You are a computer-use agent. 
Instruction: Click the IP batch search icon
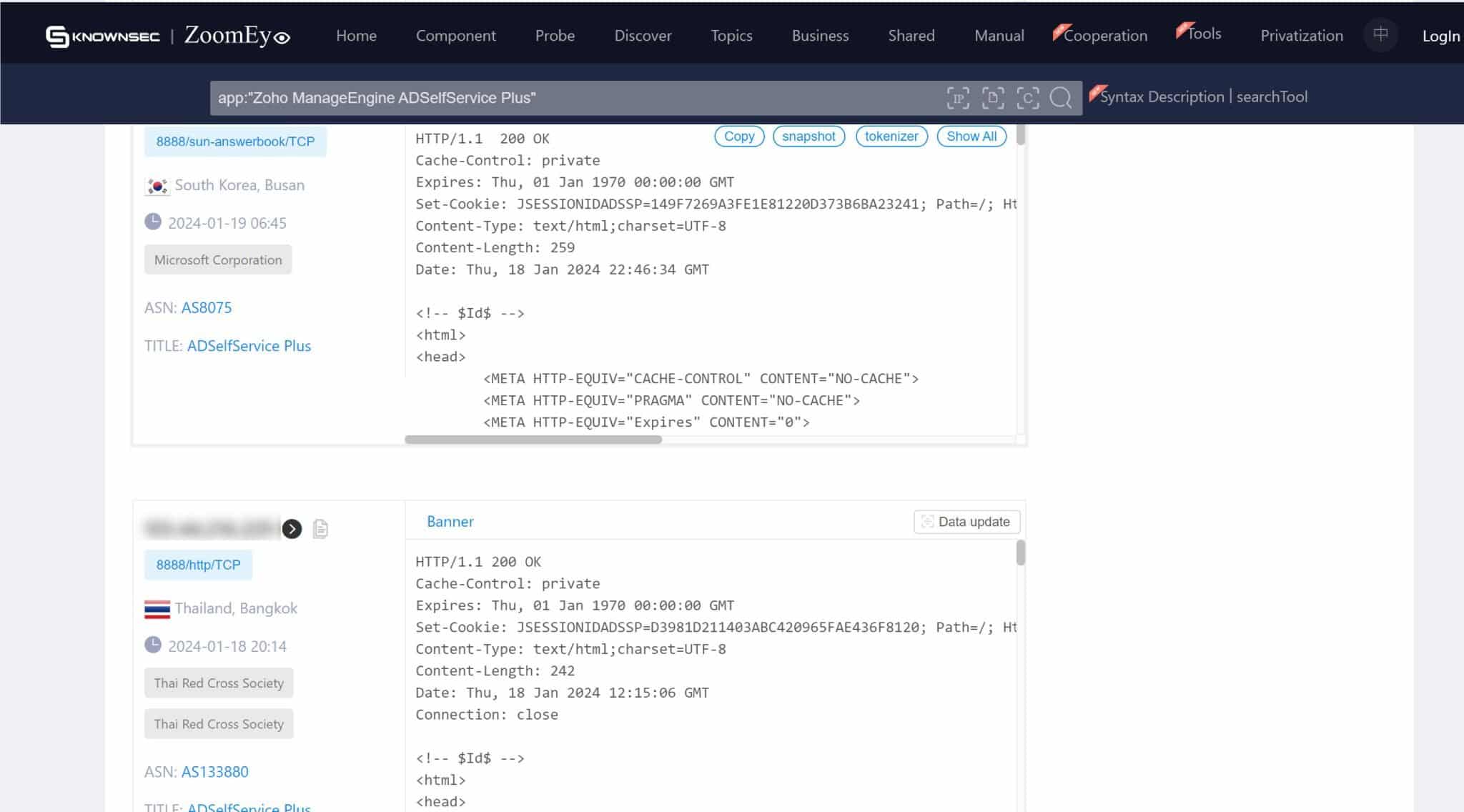click(958, 98)
